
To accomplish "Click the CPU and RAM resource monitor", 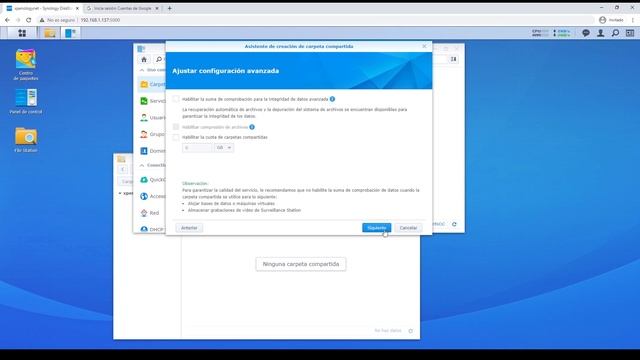I will [540, 33].
